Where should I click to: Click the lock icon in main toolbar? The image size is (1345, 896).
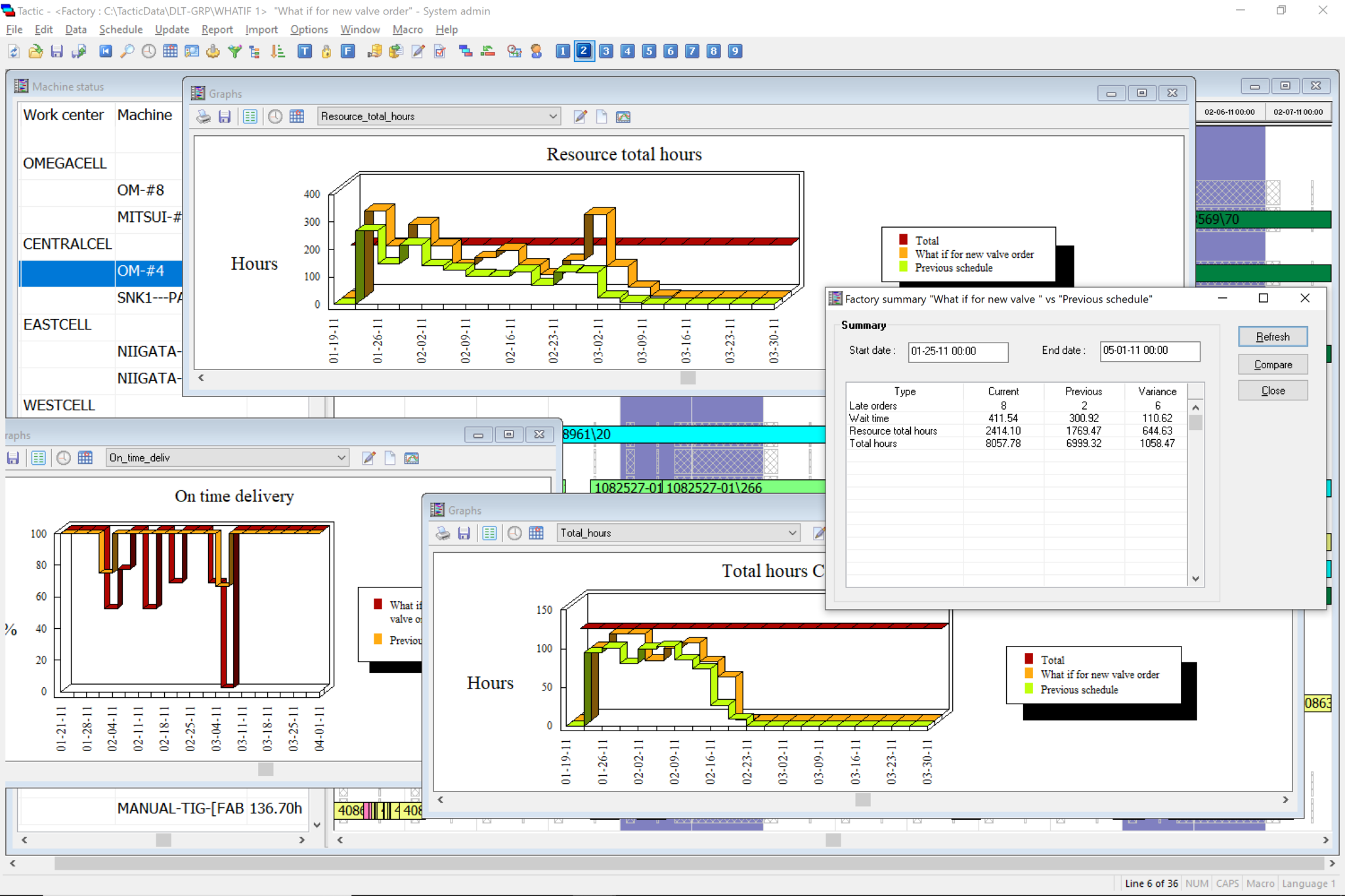click(326, 51)
